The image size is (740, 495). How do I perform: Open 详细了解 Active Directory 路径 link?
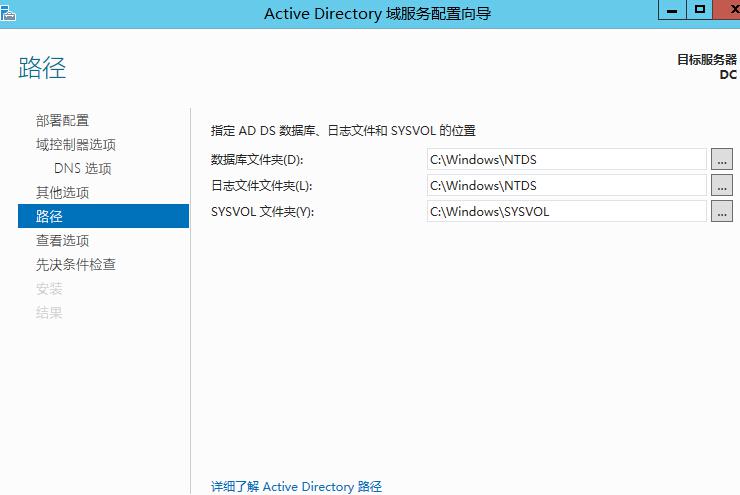[296, 487]
